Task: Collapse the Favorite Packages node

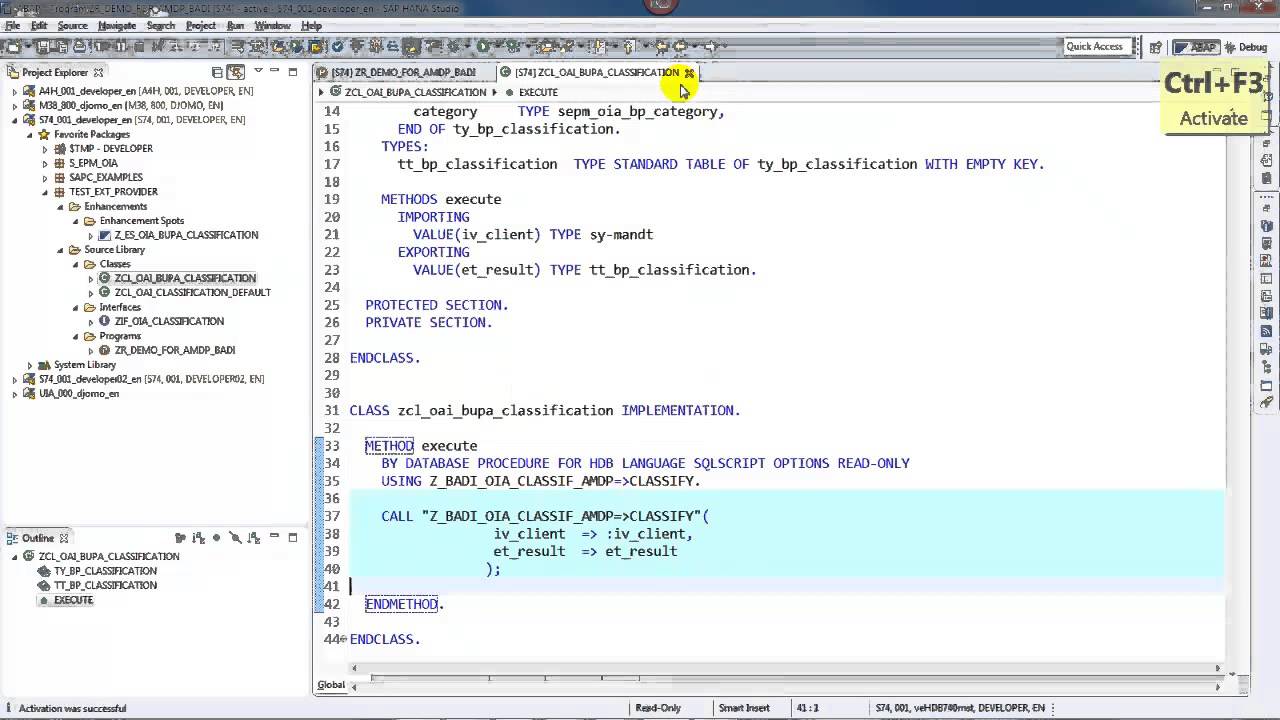Action: tap(29, 134)
